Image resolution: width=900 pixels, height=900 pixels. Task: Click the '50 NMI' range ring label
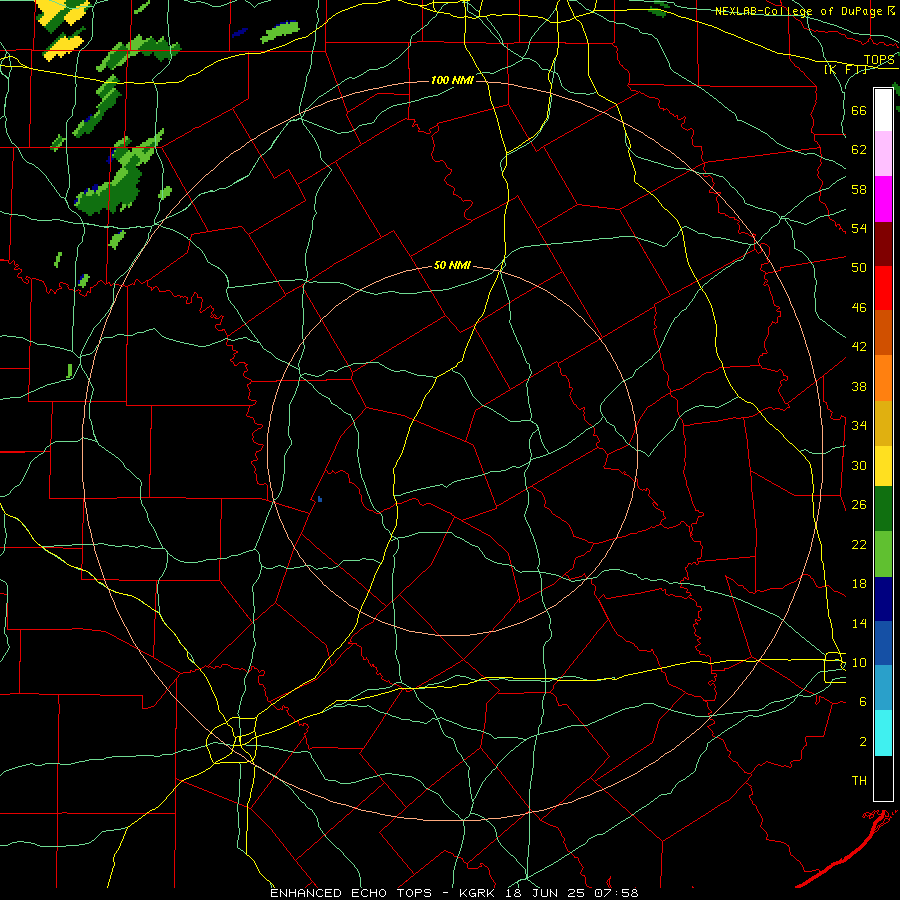click(452, 265)
